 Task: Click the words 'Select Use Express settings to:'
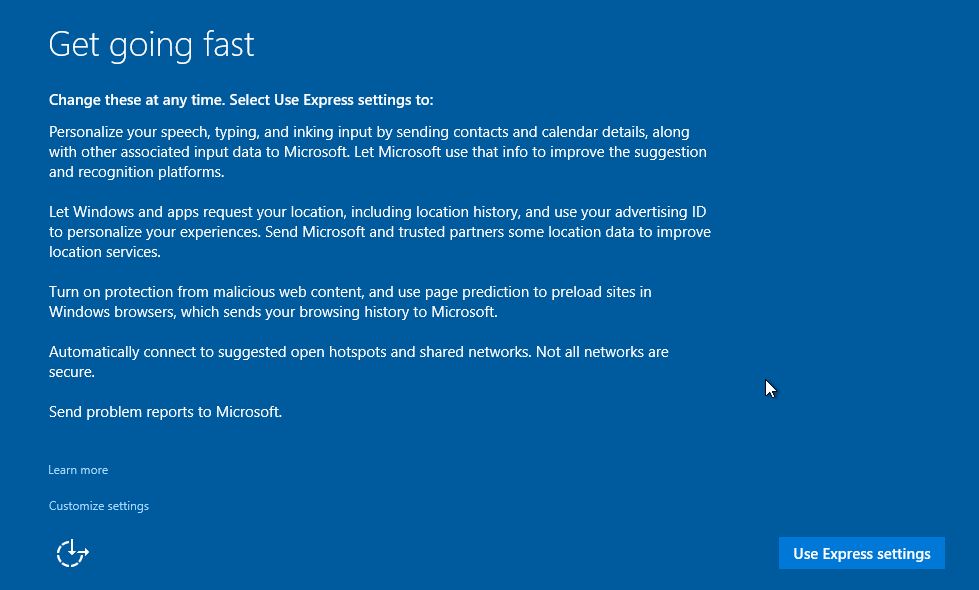coord(331,100)
